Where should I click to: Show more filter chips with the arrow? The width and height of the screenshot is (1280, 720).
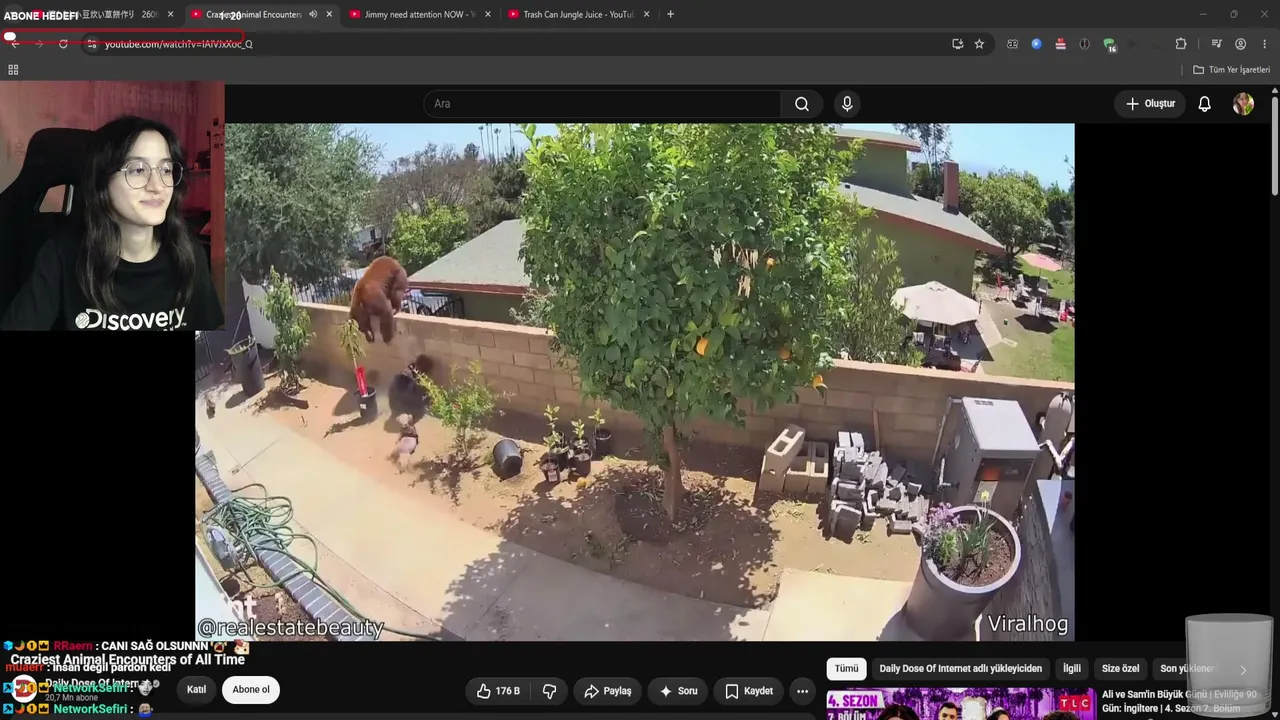[1243, 669]
